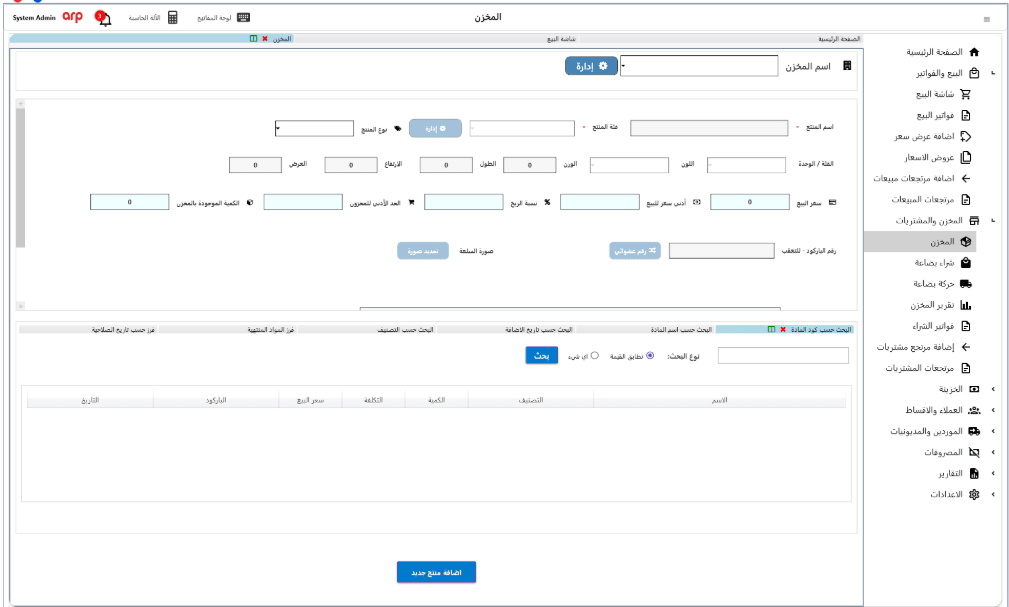Open فرز المواد المنتهية tab
The width and height of the screenshot is (1009, 607).
[228, 330]
